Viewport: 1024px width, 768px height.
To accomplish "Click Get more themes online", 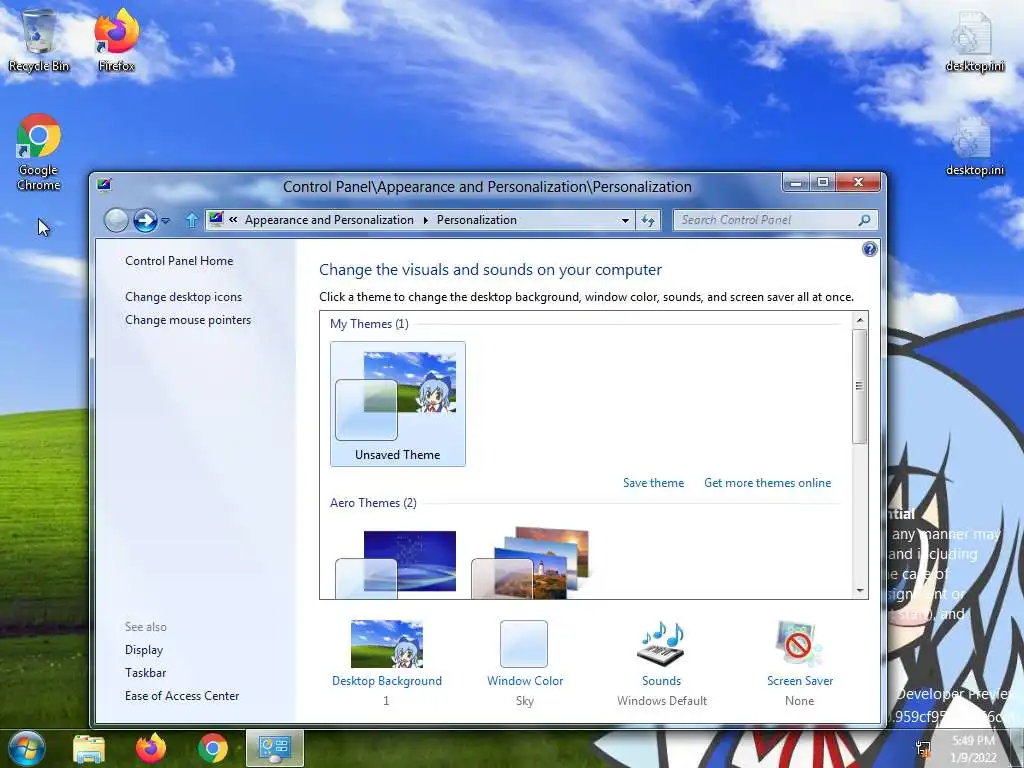I will pos(767,483).
